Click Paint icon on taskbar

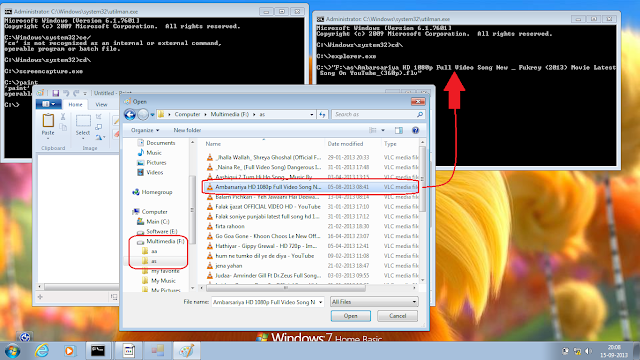point(186,351)
